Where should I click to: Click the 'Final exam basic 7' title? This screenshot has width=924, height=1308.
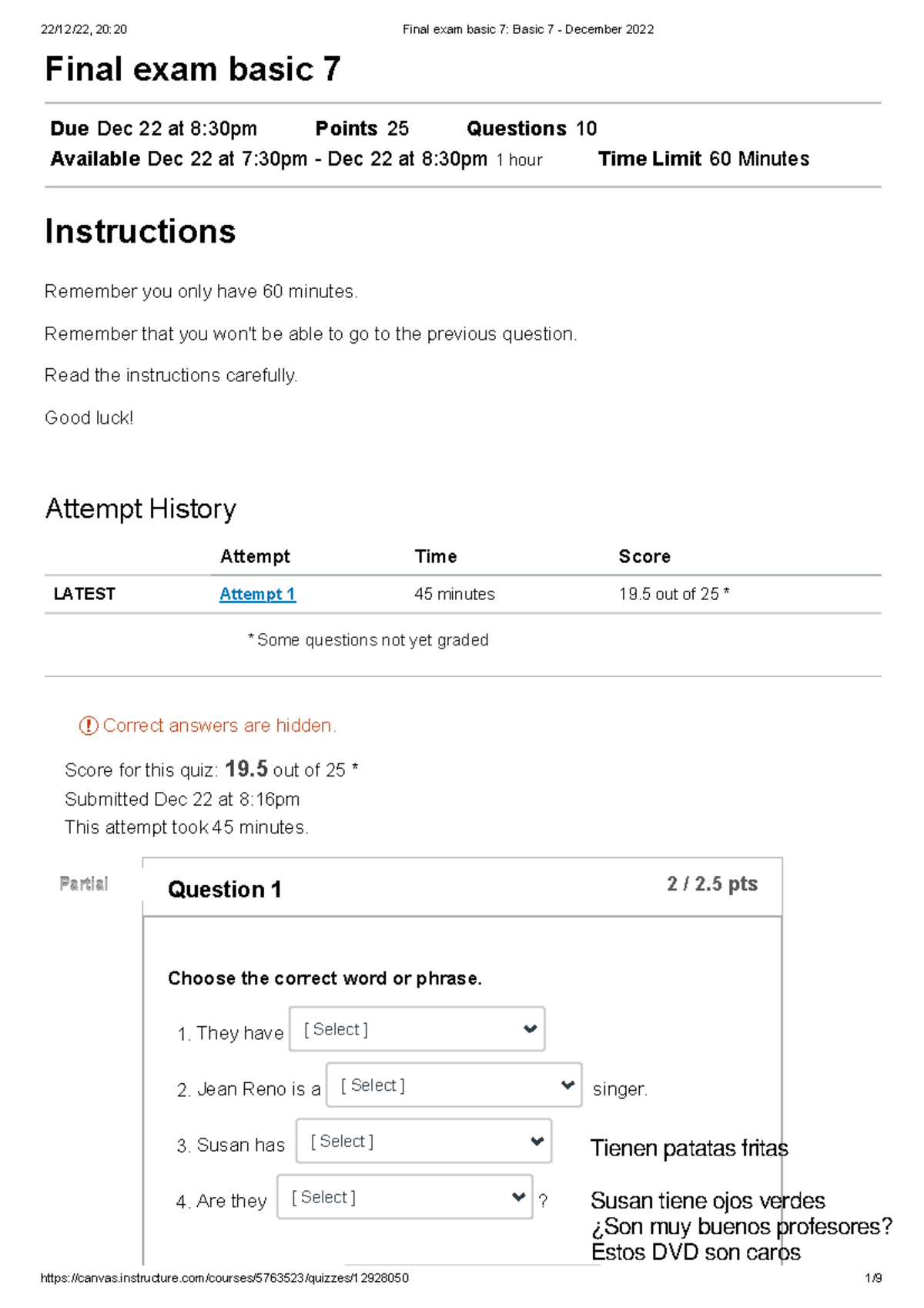coord(192,69)
